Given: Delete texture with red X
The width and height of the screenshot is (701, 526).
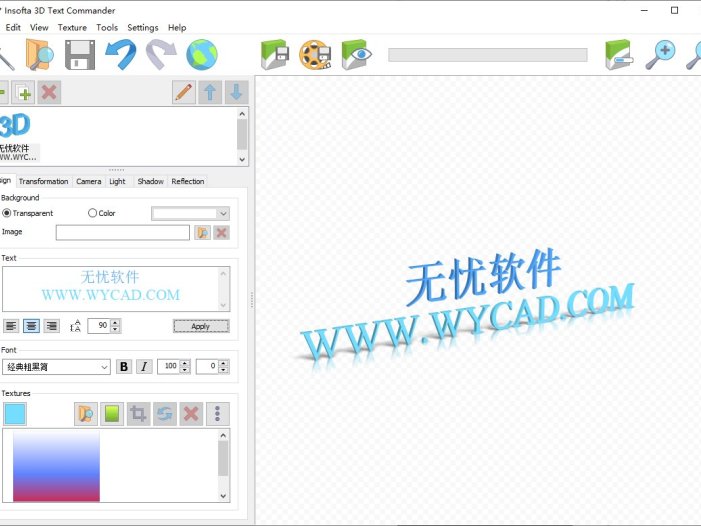Looking at the screenshot, I should point(191,414).
